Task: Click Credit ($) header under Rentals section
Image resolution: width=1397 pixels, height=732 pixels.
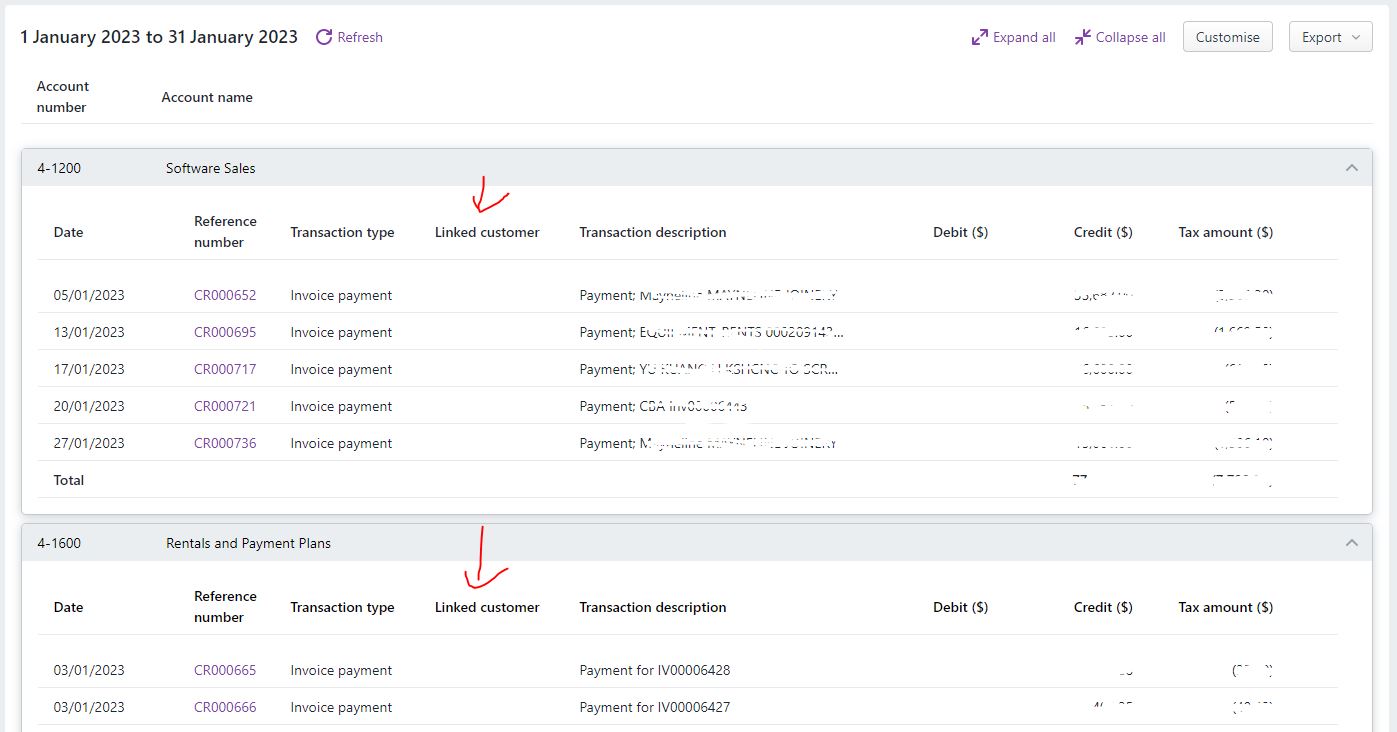Action: [1103, 607]
